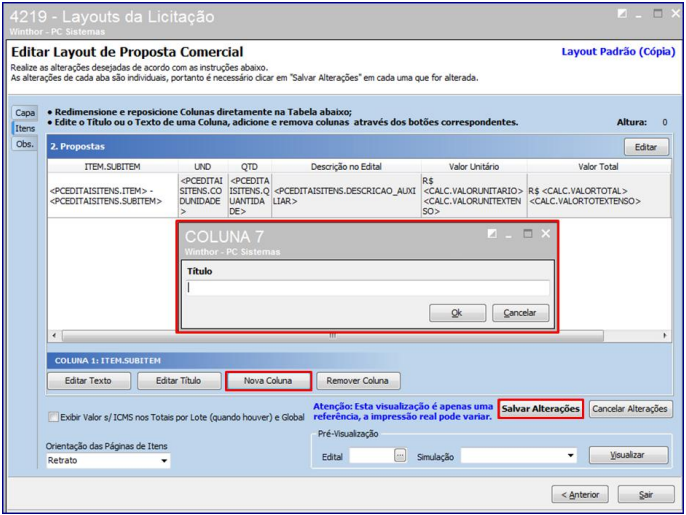This screenshot has width=686, height=515.
Task: Click the left arrow of horizontal scrollbar
Action: [54, 336]
